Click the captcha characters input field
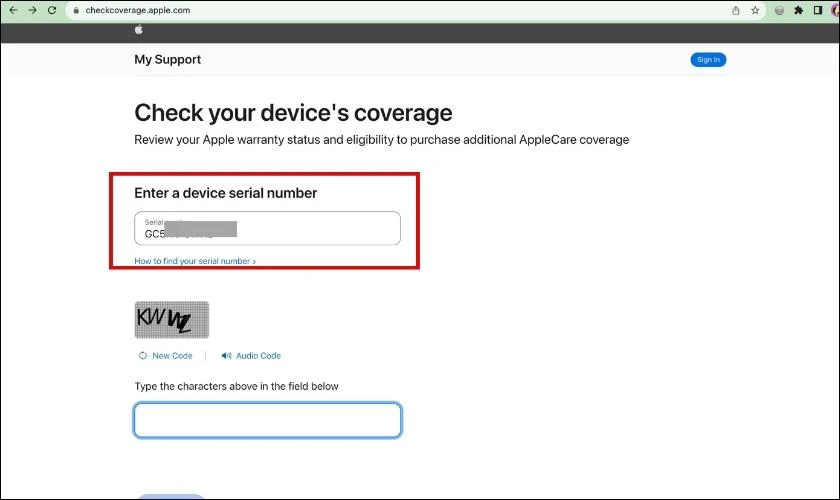 (x=267, y=420)
